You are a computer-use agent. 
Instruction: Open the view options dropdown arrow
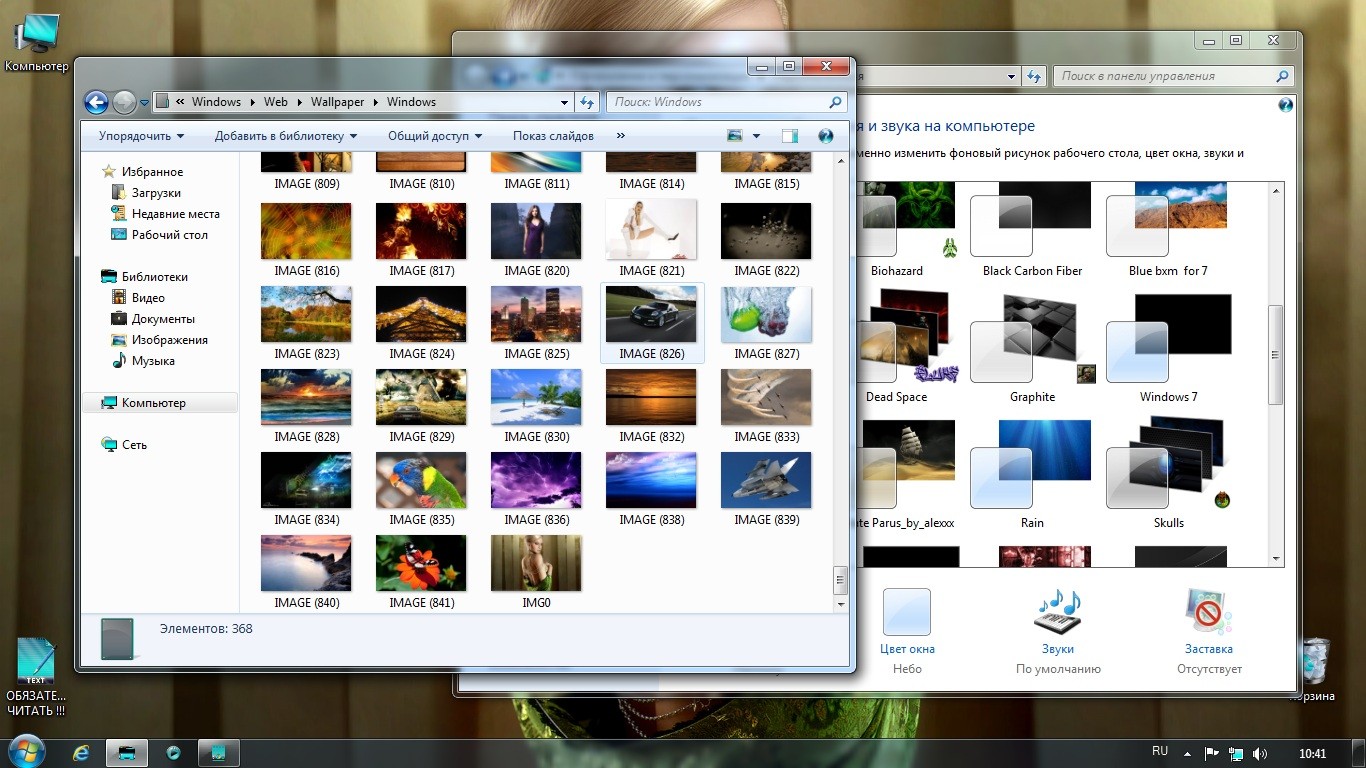coord(757,136)
